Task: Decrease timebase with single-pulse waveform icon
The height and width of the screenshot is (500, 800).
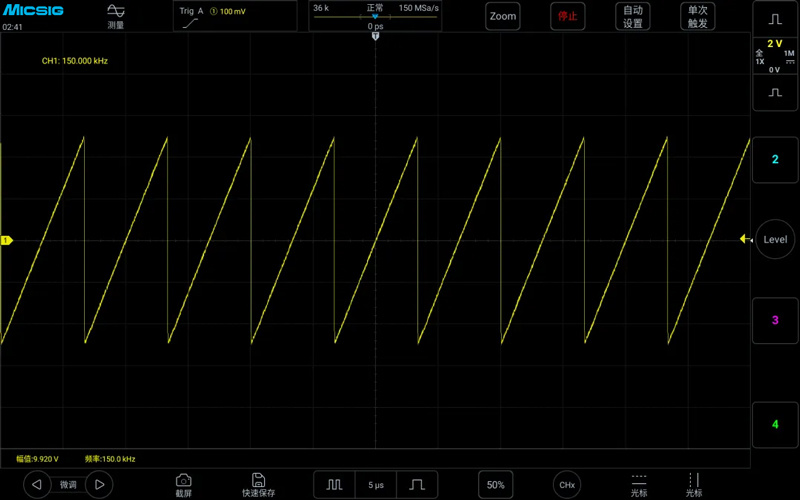Action: tap(417, 485)
